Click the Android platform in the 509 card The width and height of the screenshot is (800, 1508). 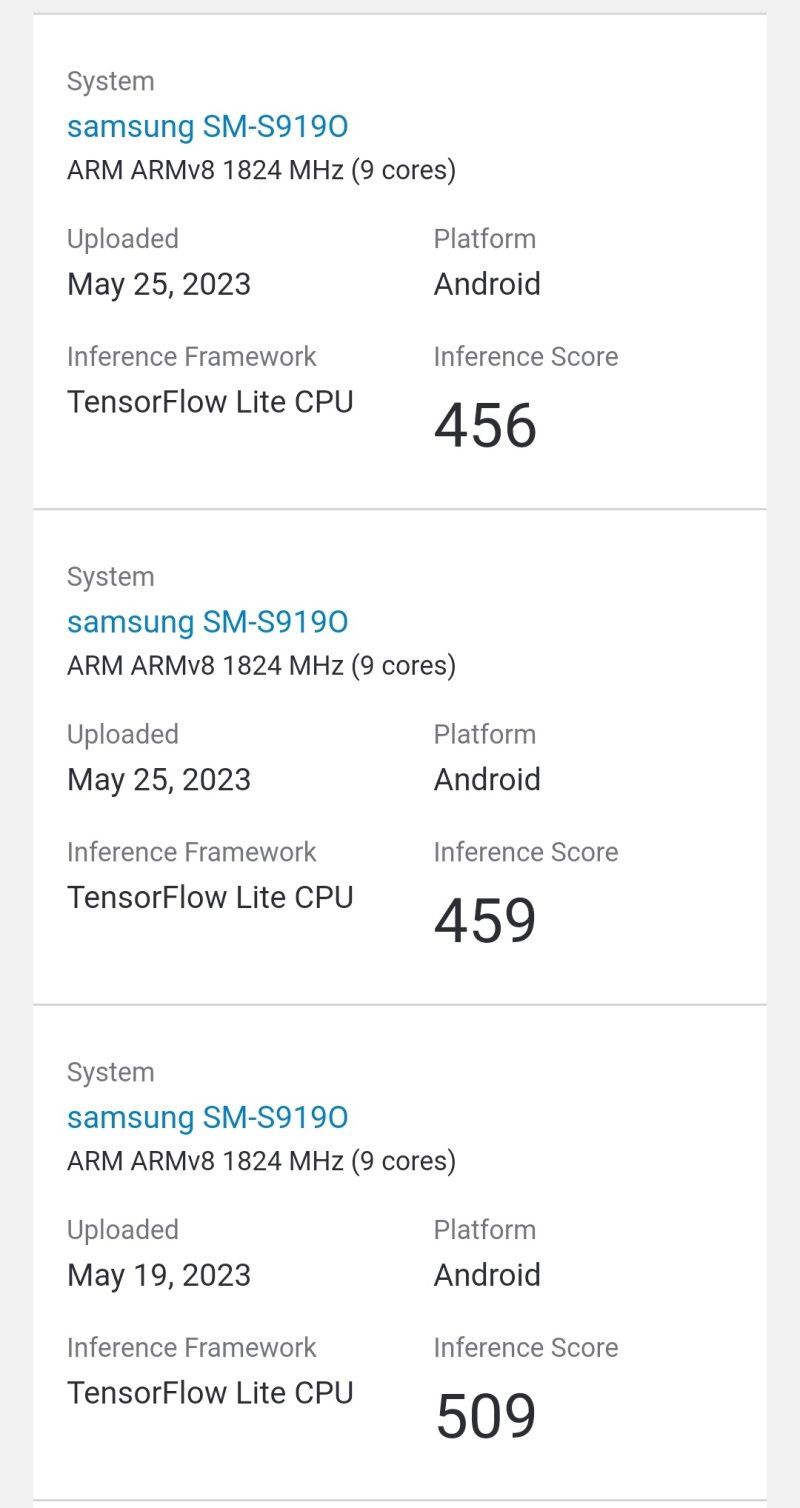pos(487,1275)
